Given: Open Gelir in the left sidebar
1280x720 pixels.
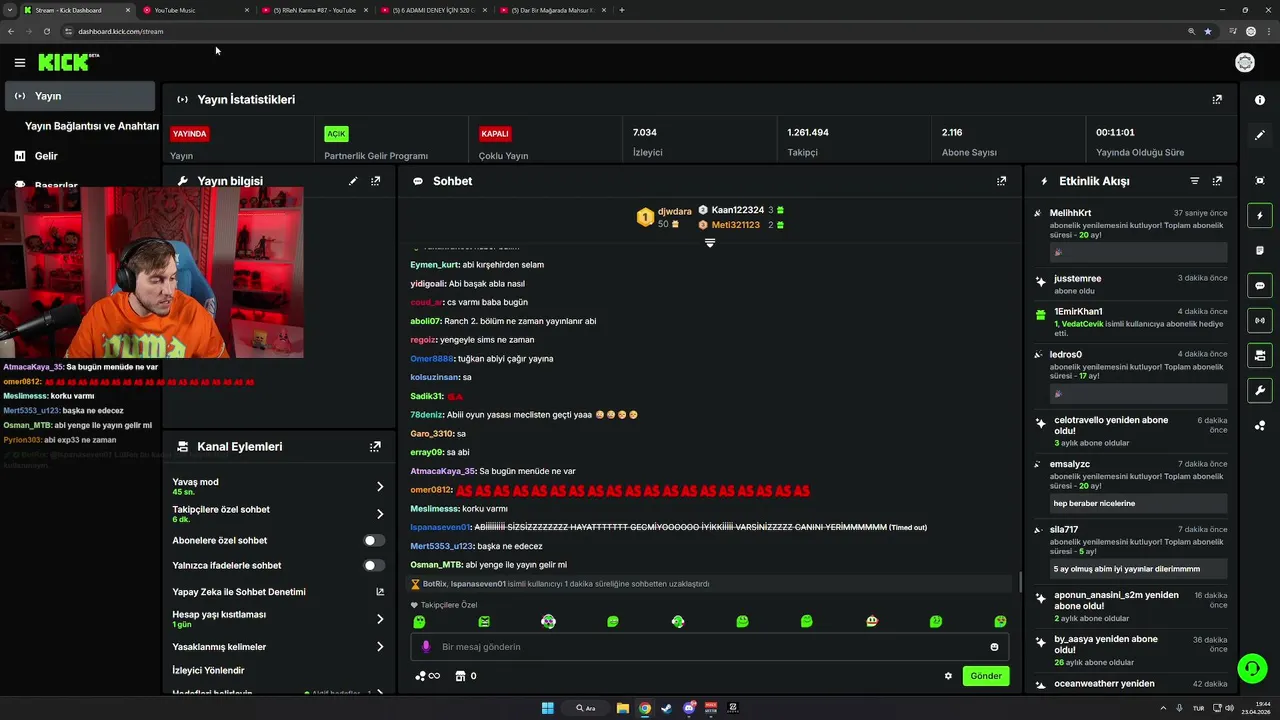Looking at the screenshot, I should pos(46,156).
